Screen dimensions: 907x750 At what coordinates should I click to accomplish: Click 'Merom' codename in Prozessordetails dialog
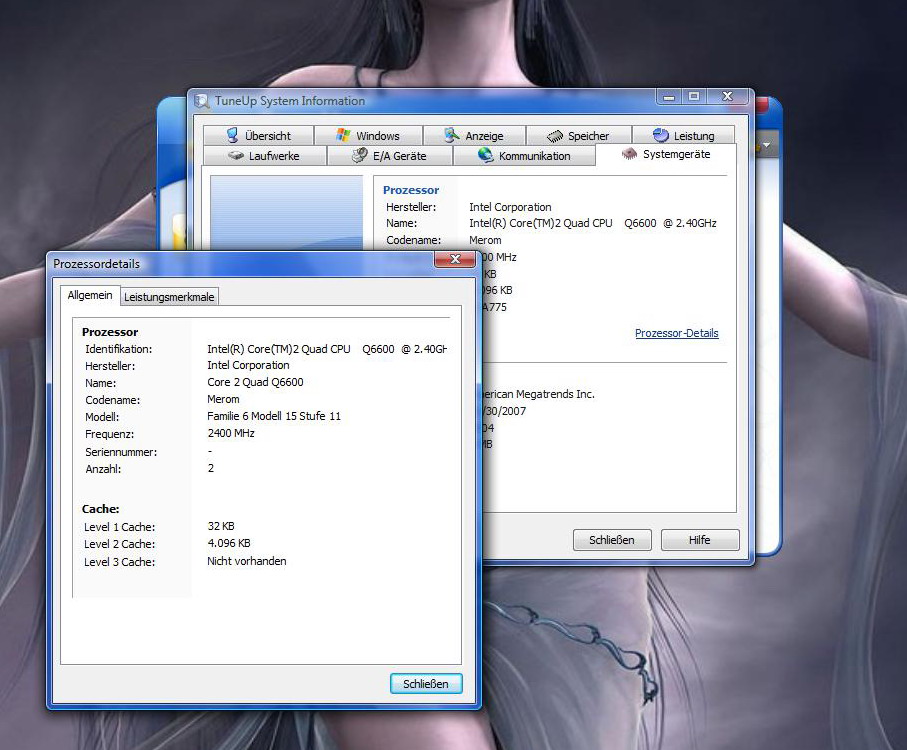223,399
